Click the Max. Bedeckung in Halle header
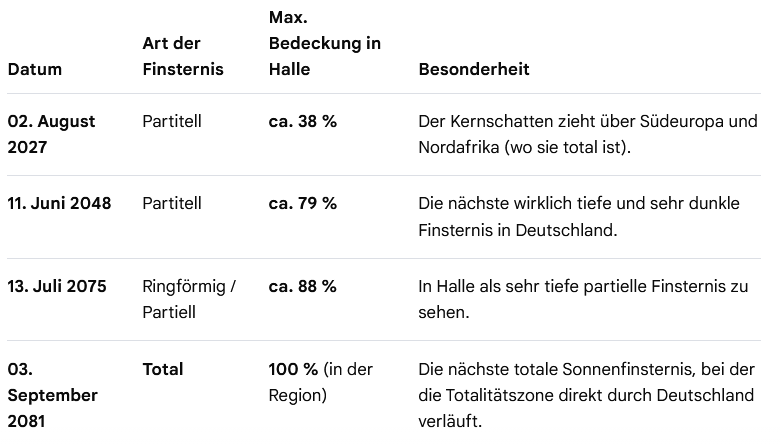 [x=325, y=43]
